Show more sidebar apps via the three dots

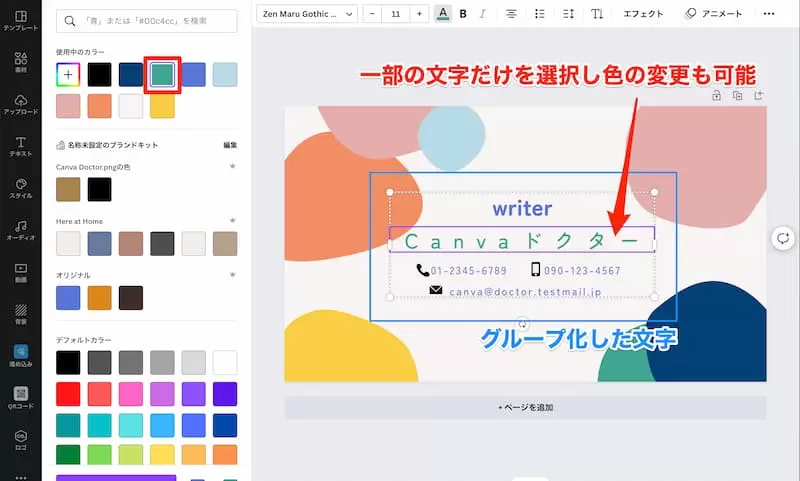tap(20, 477)
